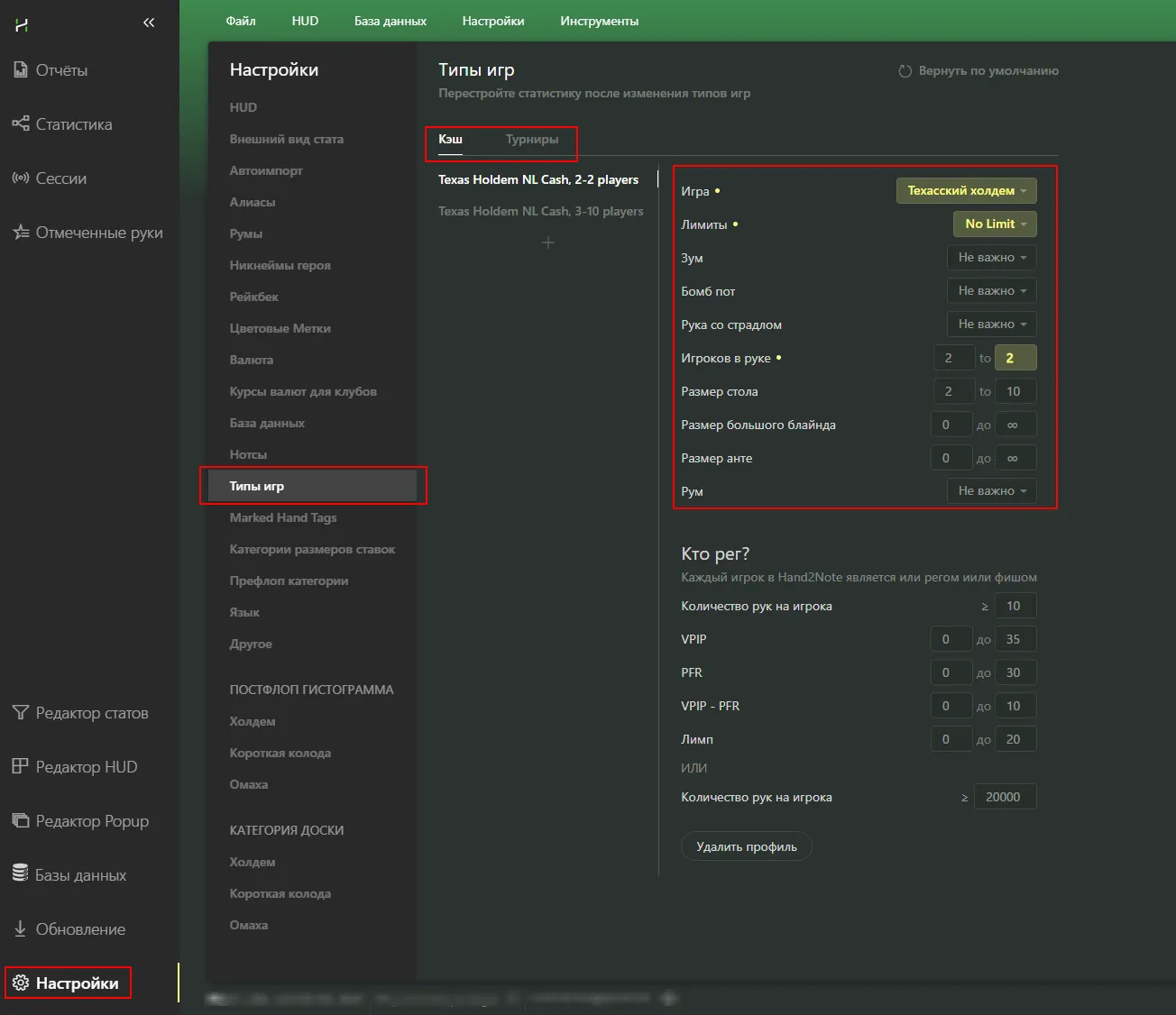1176x1015 pixels.
Task: Click Вернуть по умолчанию link
Action: 978,71
